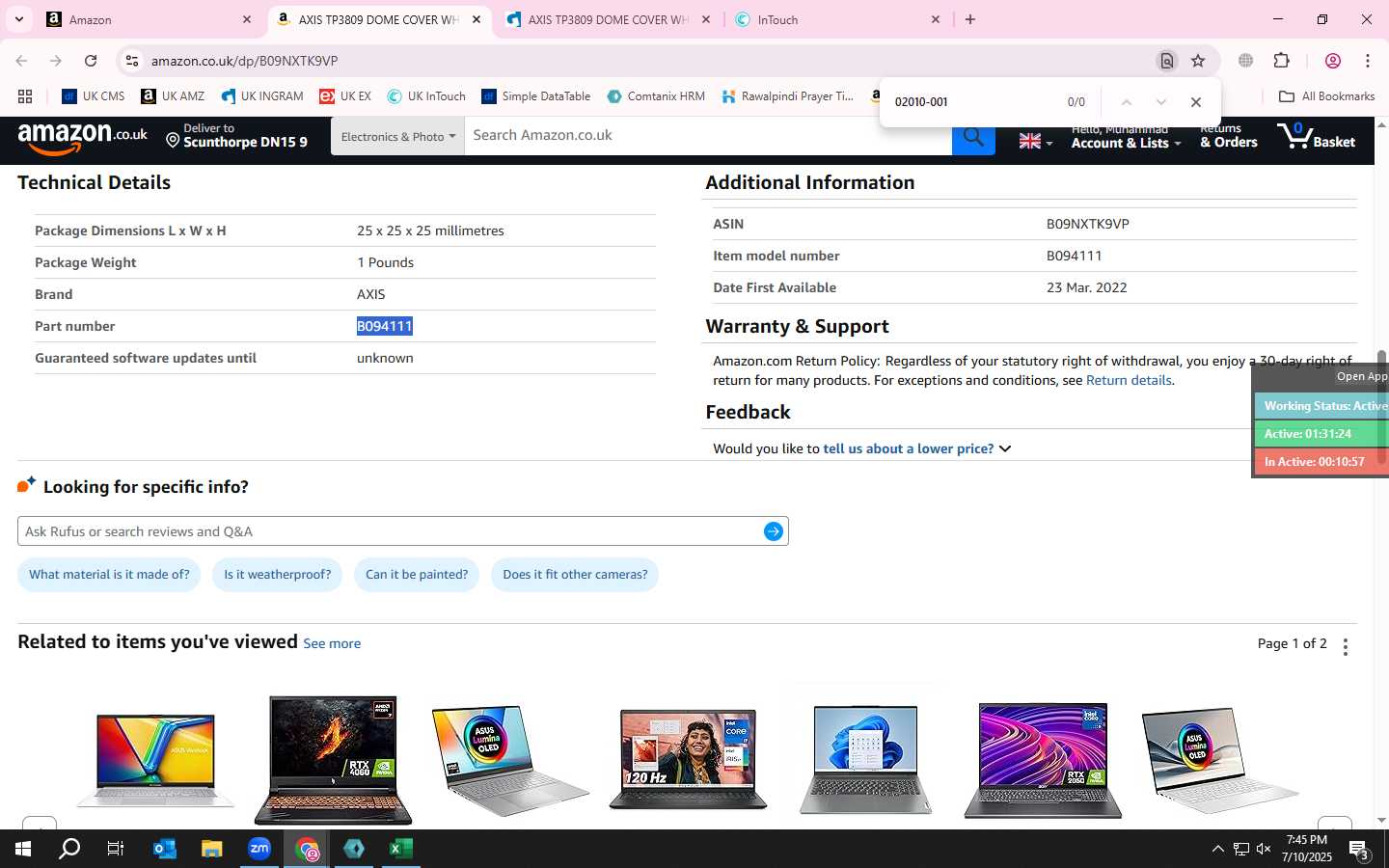
Task: Open the related items three-dot options
Action: click(x=1346, y=646)
